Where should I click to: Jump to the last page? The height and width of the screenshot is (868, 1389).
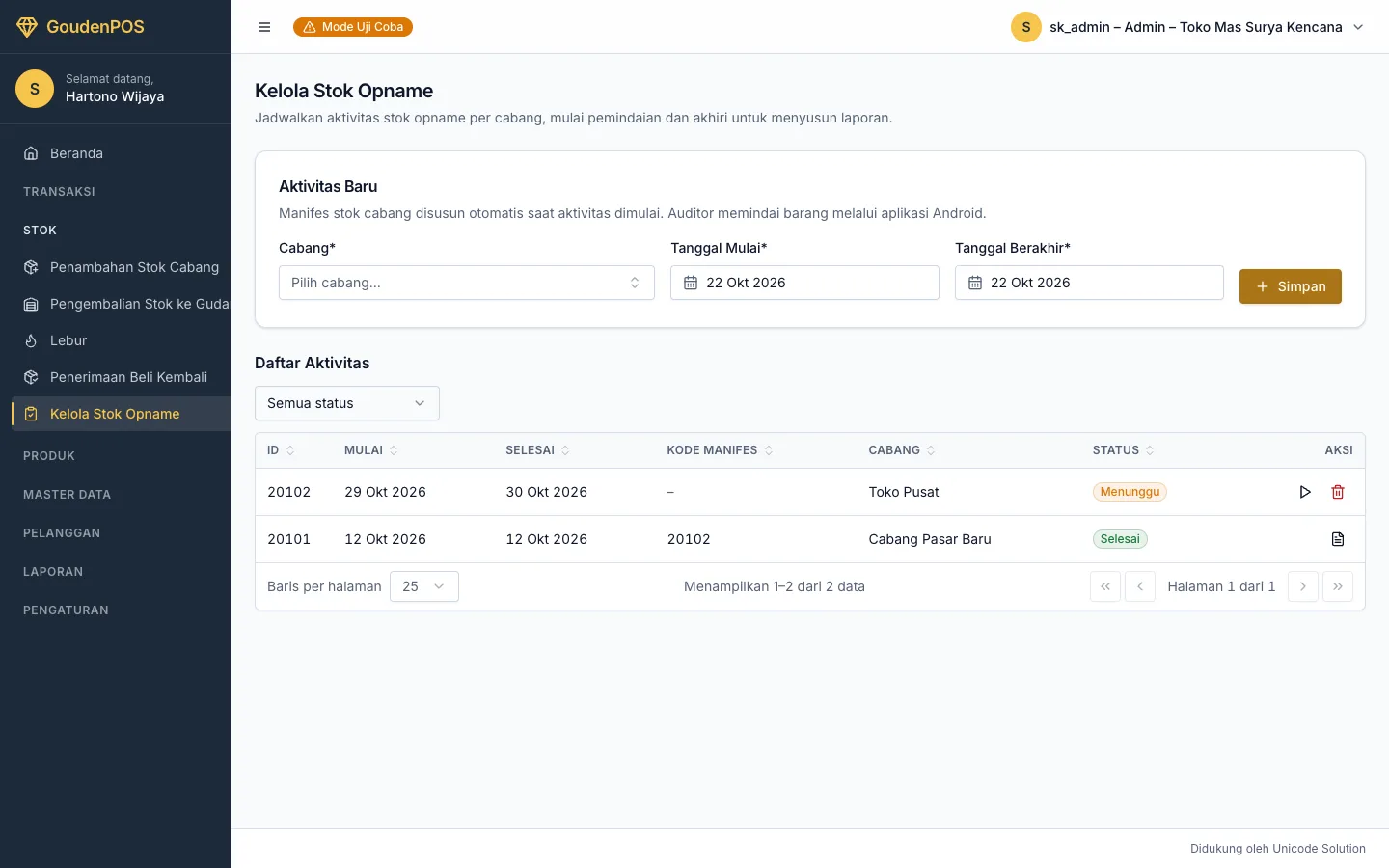tap(1338, 586)
